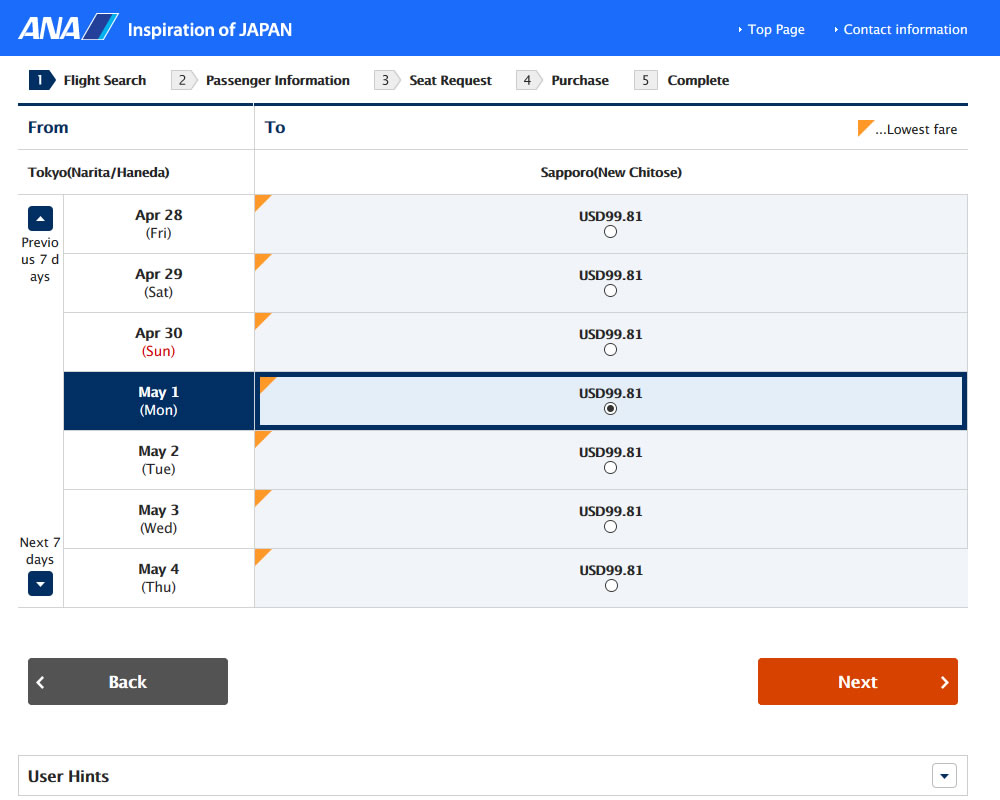1000x800 pixels.
Task: Click the orange Lowest fare legend marker
Action: pyautogui.click(x=866, y=128)
